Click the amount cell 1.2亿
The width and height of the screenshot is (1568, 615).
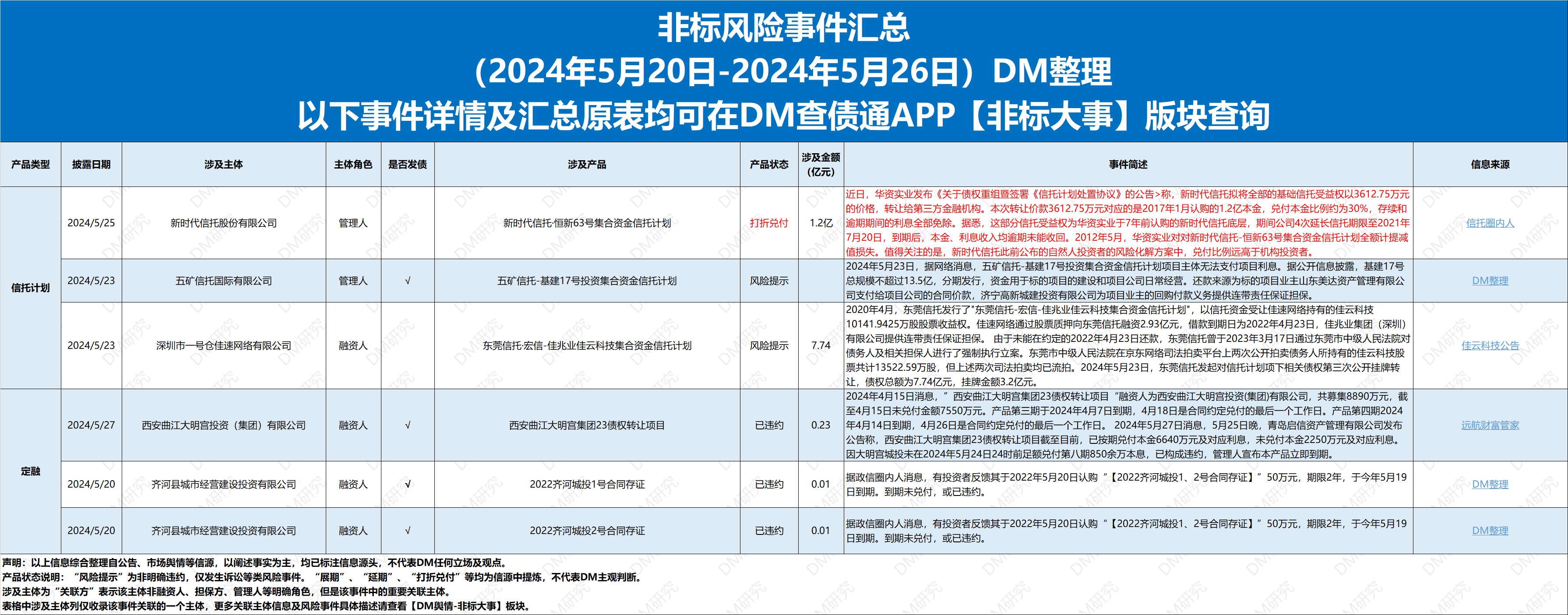[x=821, y=223]
